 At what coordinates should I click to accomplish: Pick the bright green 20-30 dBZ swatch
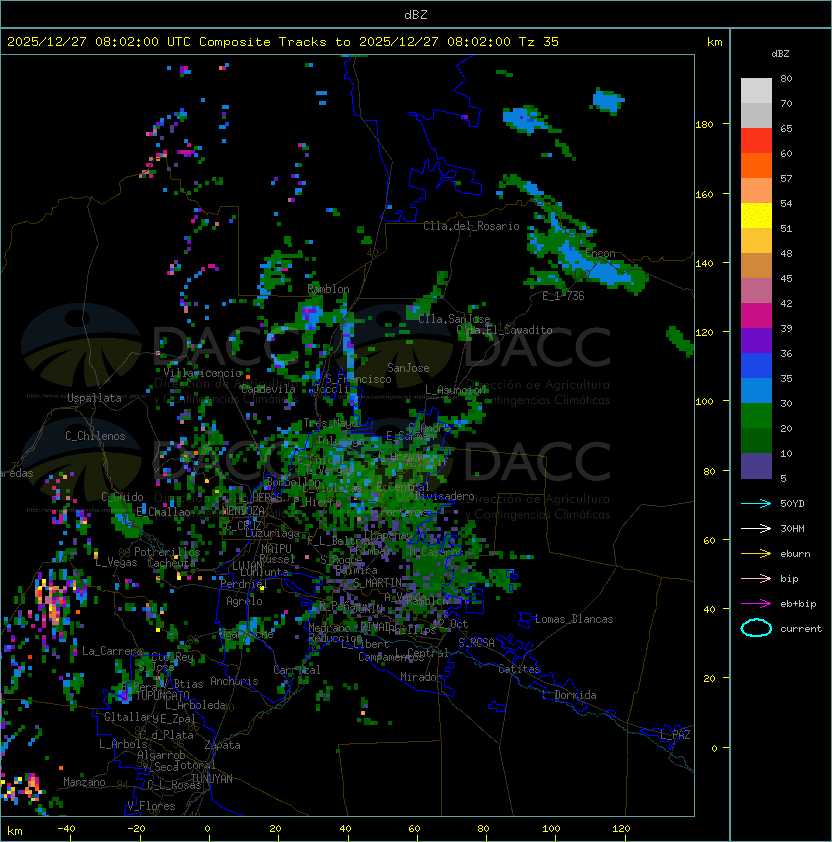(x=756, y=416)
